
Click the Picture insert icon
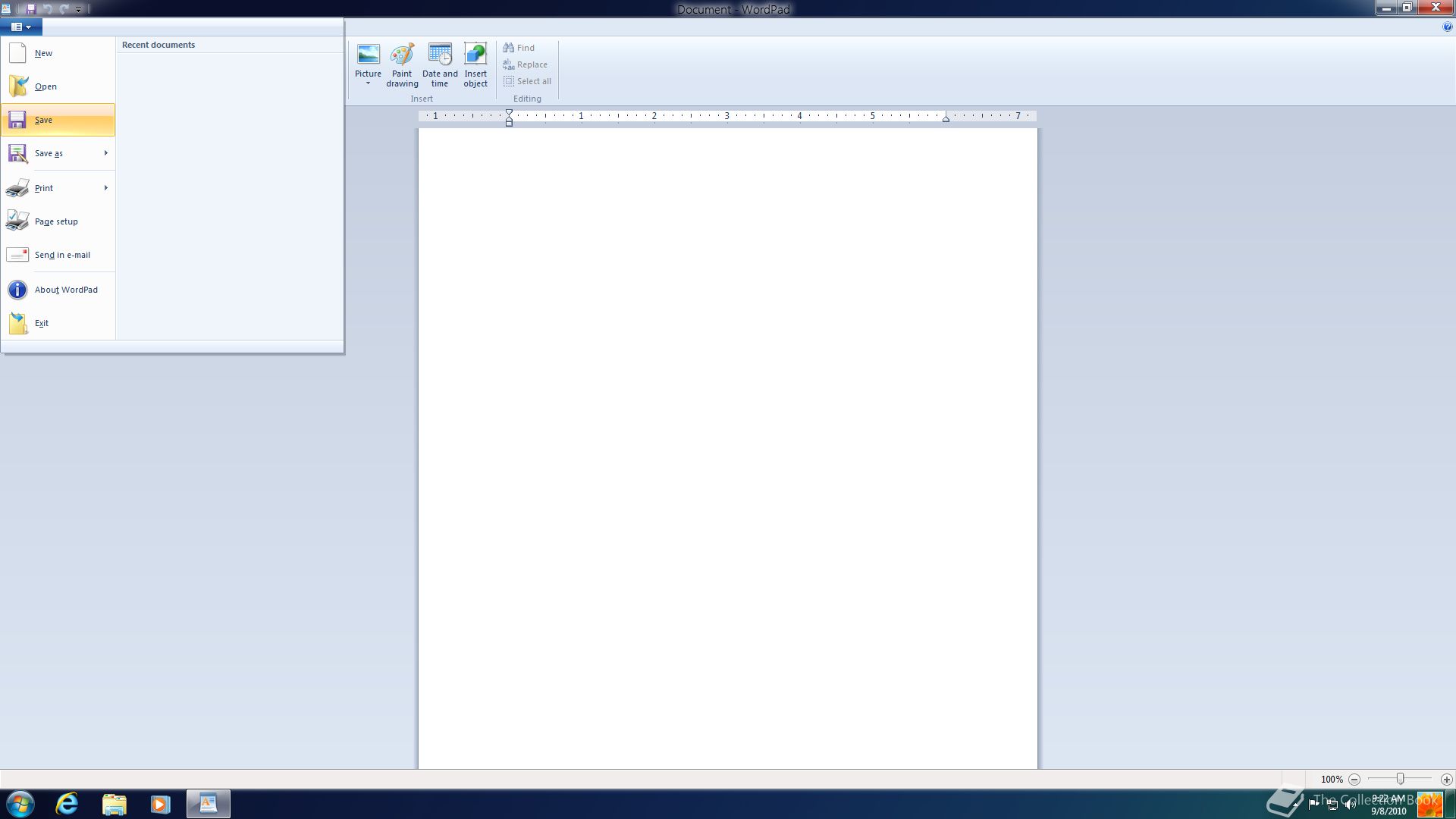point(368,55)
